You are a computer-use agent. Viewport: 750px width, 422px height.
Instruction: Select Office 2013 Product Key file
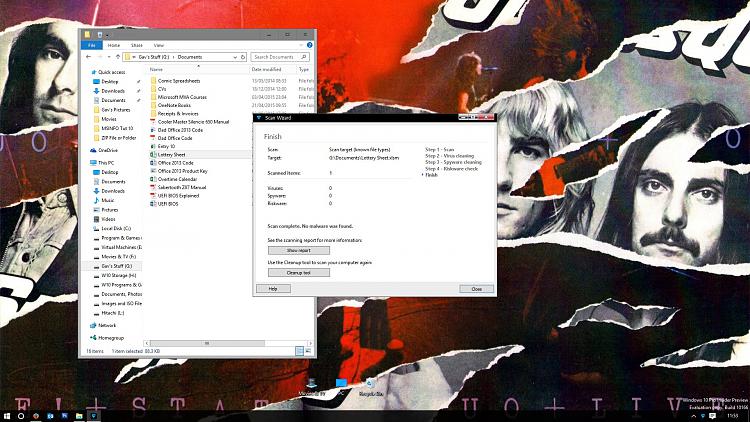click(183, 171)
